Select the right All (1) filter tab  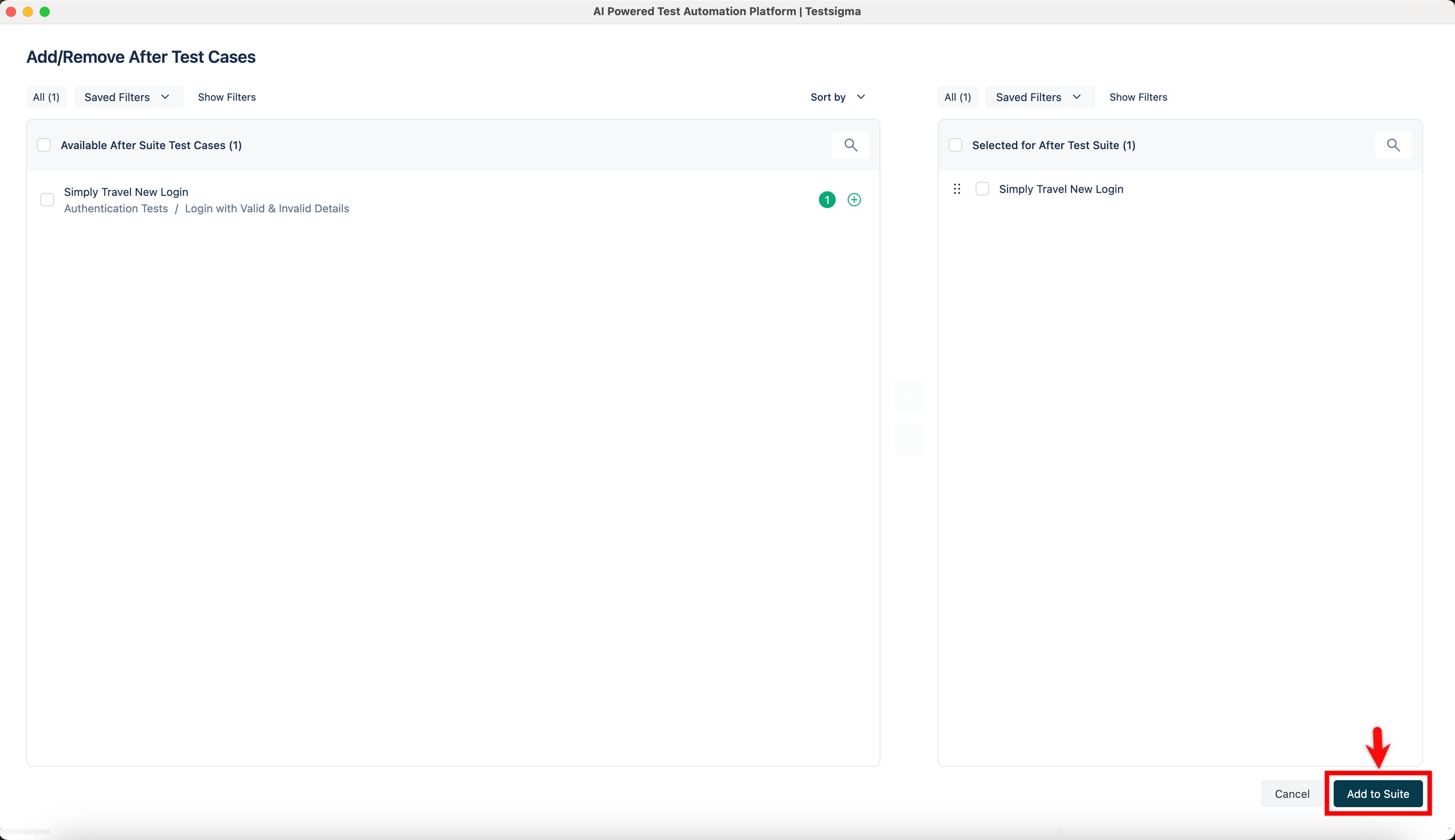(957, 97)
